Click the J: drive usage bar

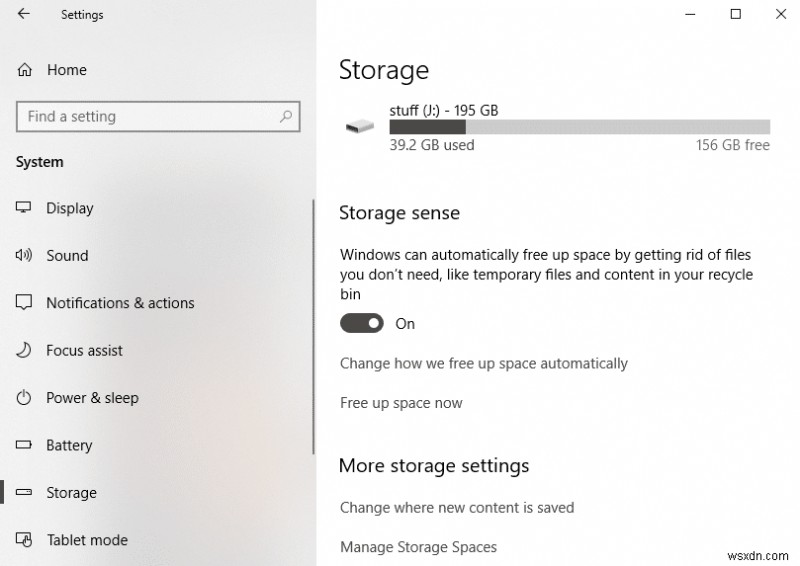[580, 127]
